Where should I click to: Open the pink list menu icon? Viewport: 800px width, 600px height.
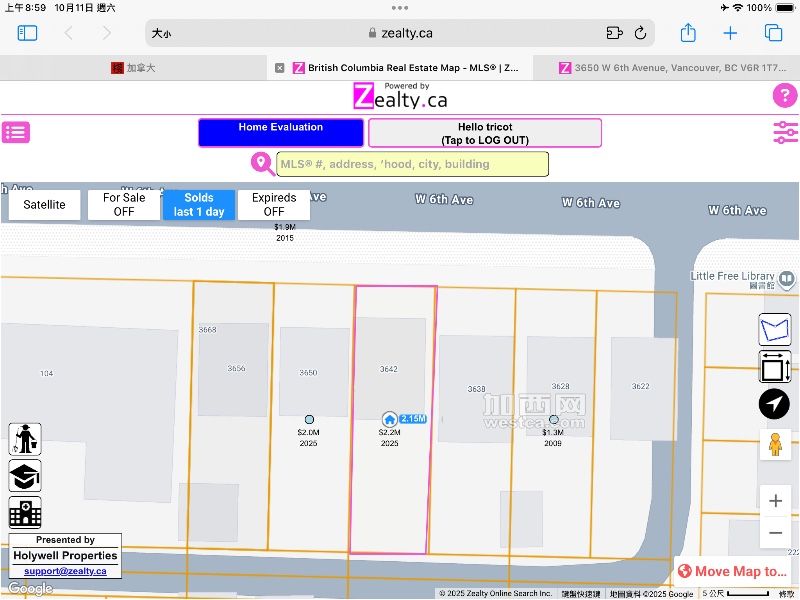tap(16, 132)
